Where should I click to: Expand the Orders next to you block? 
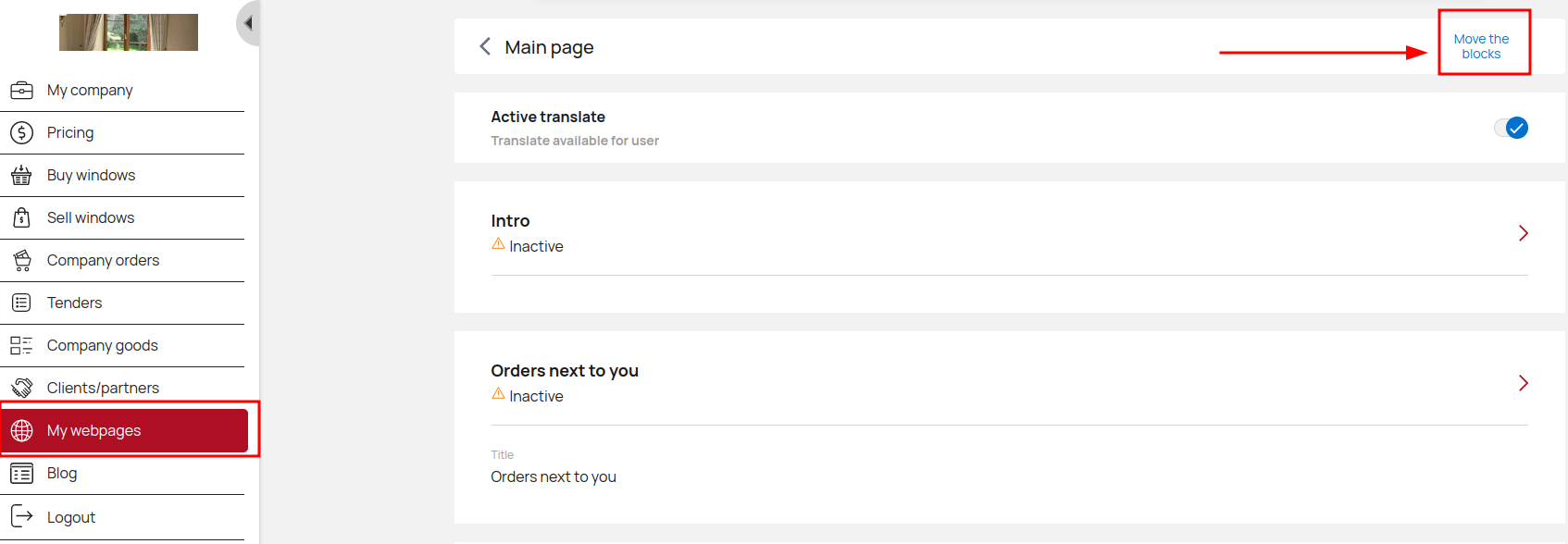[1523, 383]
